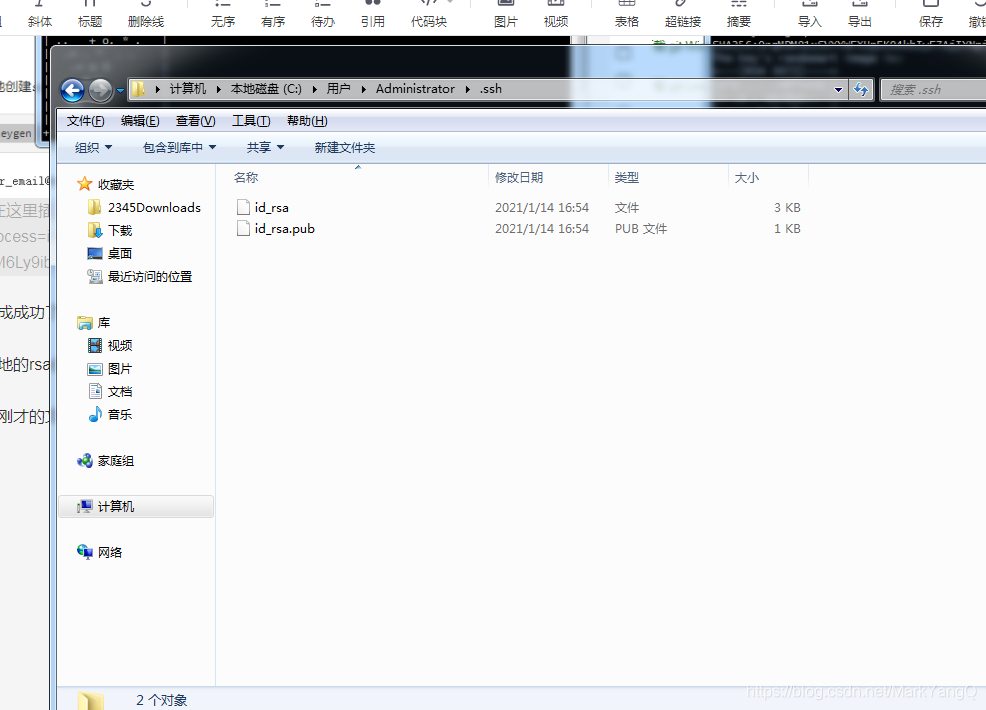Go forward with the Explorer forward arrow
986x710 pixels.
click(100, 91)
